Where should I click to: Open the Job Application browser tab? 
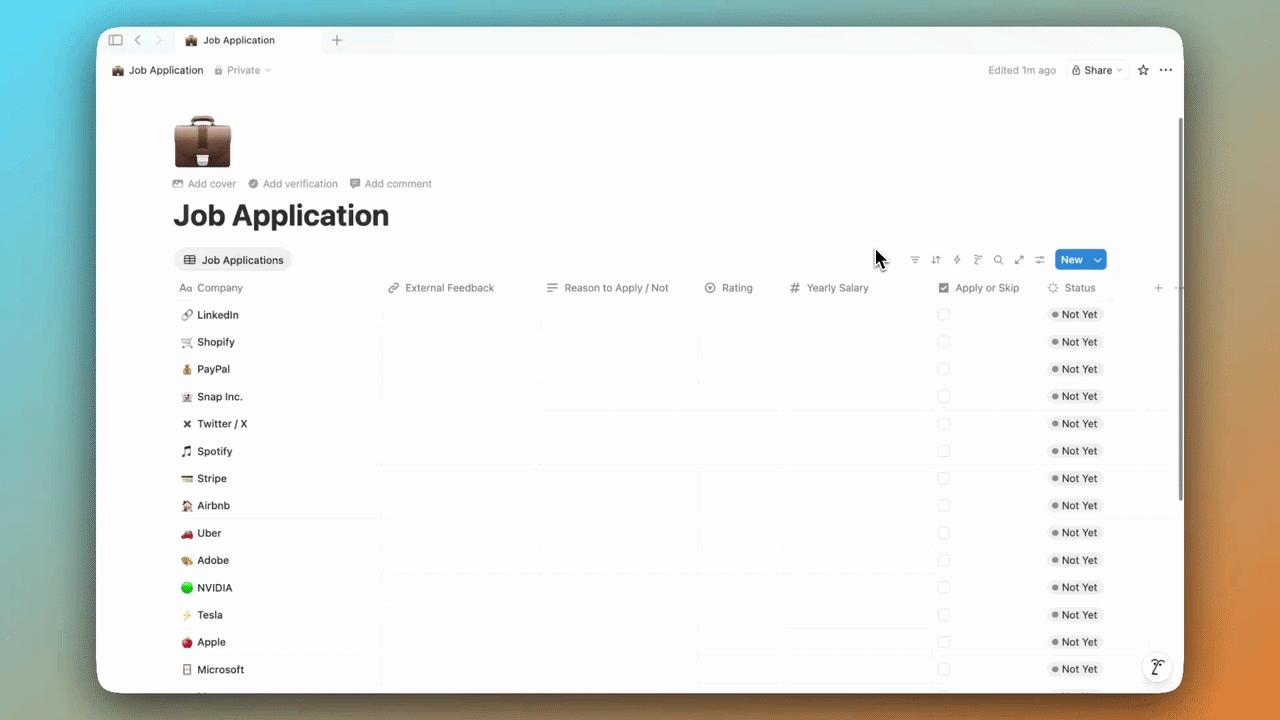point(248,40)
